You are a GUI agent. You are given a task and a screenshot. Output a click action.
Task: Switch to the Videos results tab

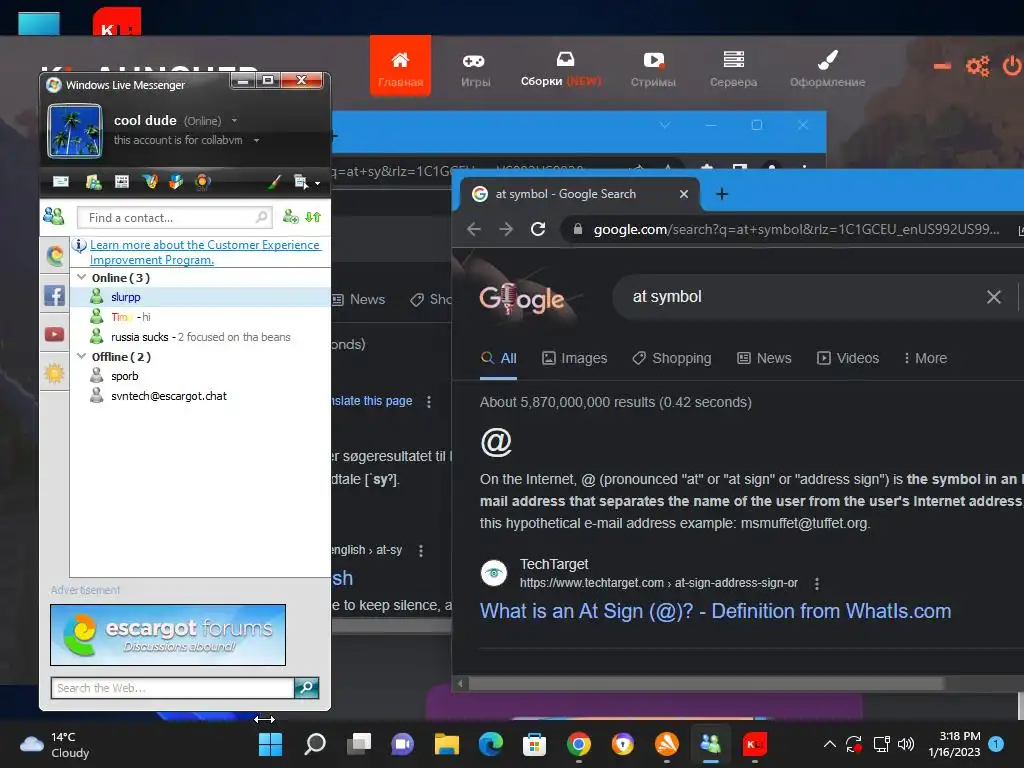[848, 358]
